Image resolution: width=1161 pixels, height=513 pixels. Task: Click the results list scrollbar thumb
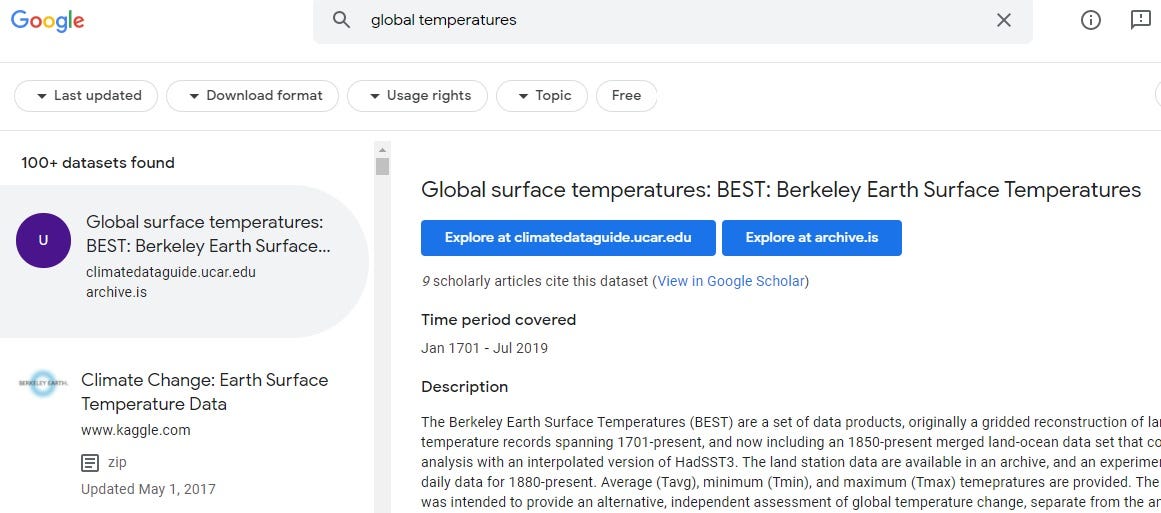(382, 166)
